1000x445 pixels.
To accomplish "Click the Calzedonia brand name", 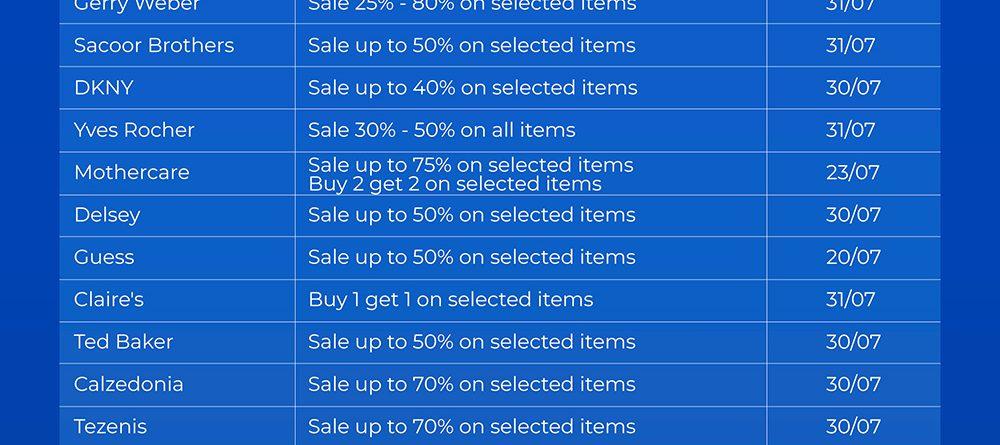I will pos(128,384).
